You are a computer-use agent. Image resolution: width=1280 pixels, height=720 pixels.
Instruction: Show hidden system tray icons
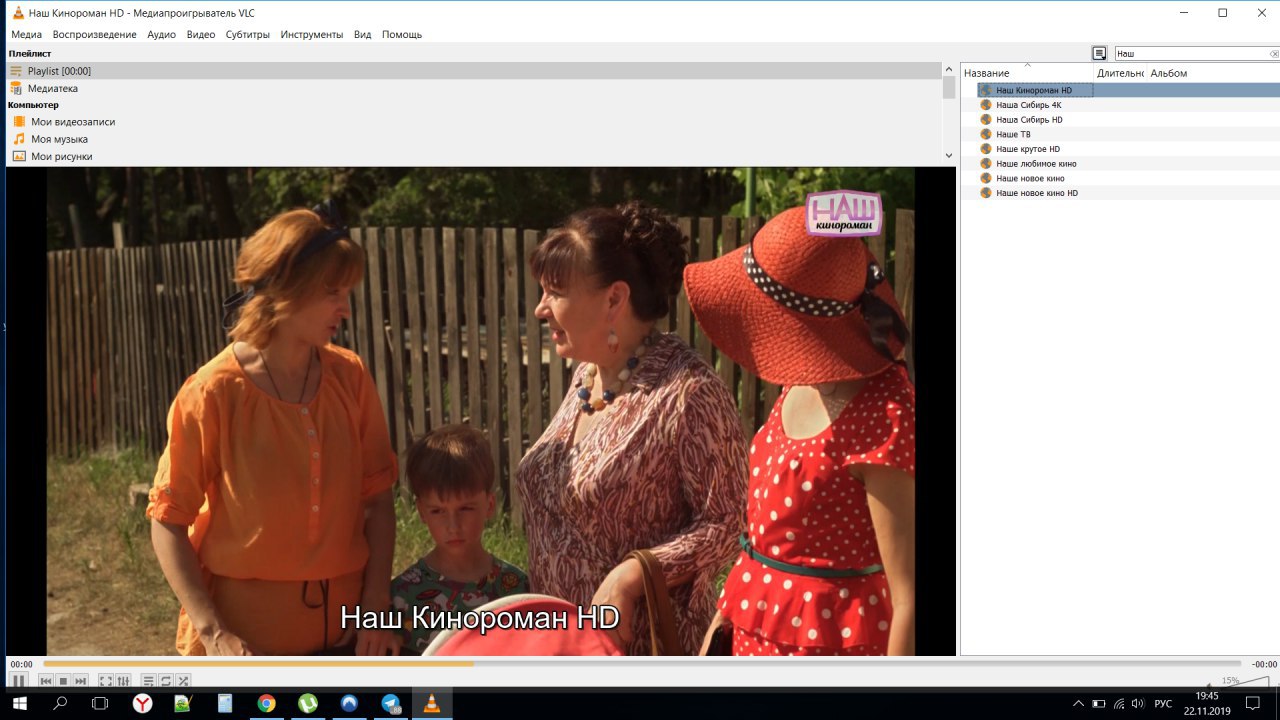(x=1079, y=703)
